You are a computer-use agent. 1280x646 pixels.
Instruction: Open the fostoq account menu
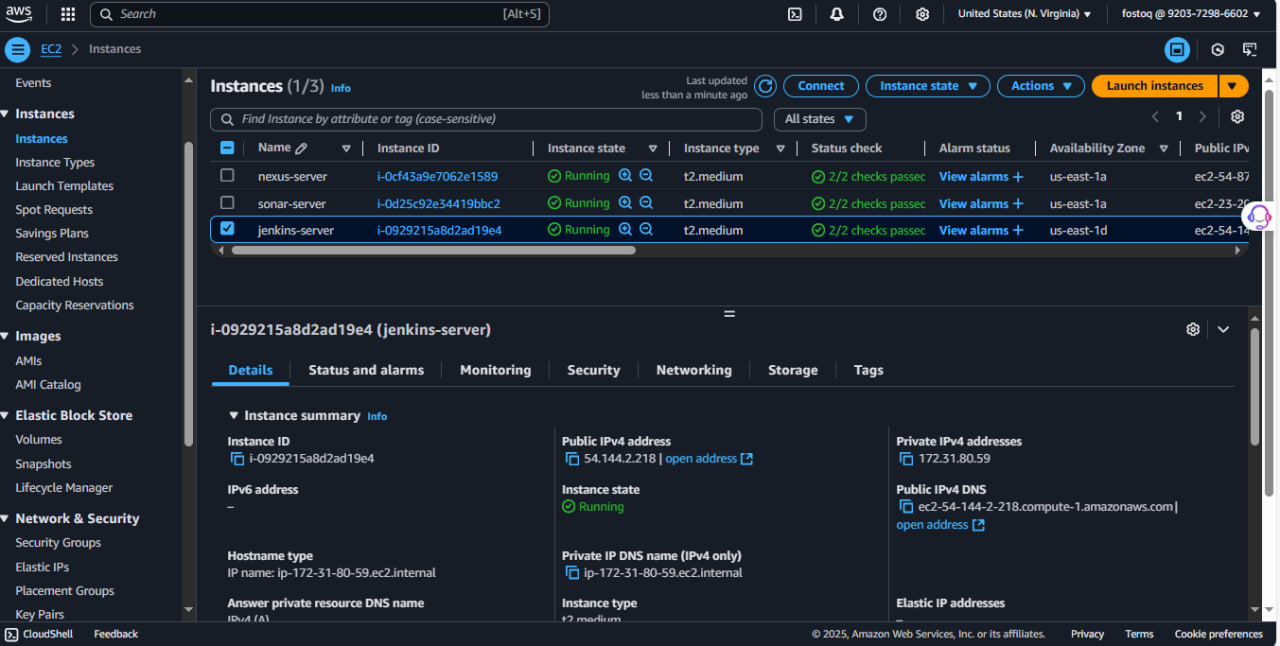point(1192,14)
